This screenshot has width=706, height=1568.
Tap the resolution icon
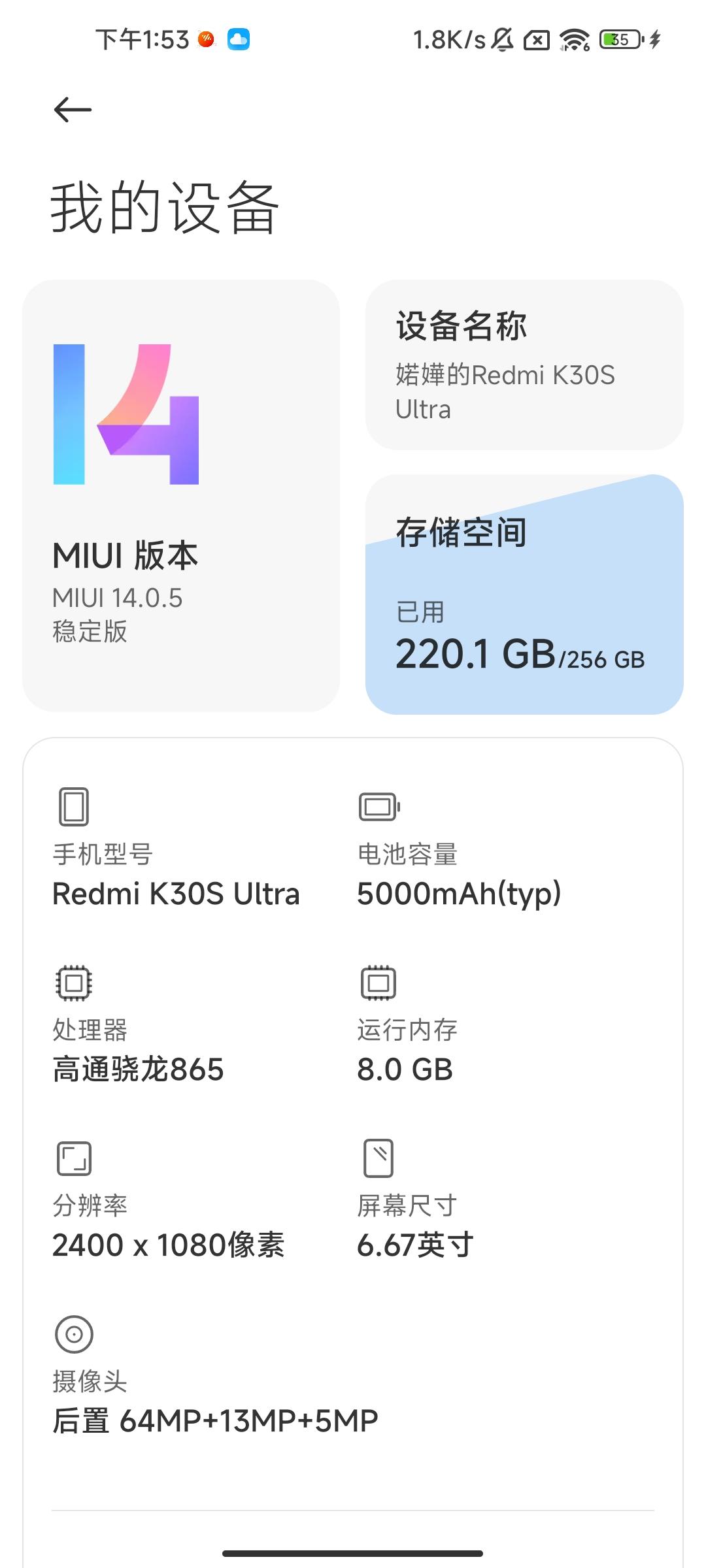pos(74,1158)
